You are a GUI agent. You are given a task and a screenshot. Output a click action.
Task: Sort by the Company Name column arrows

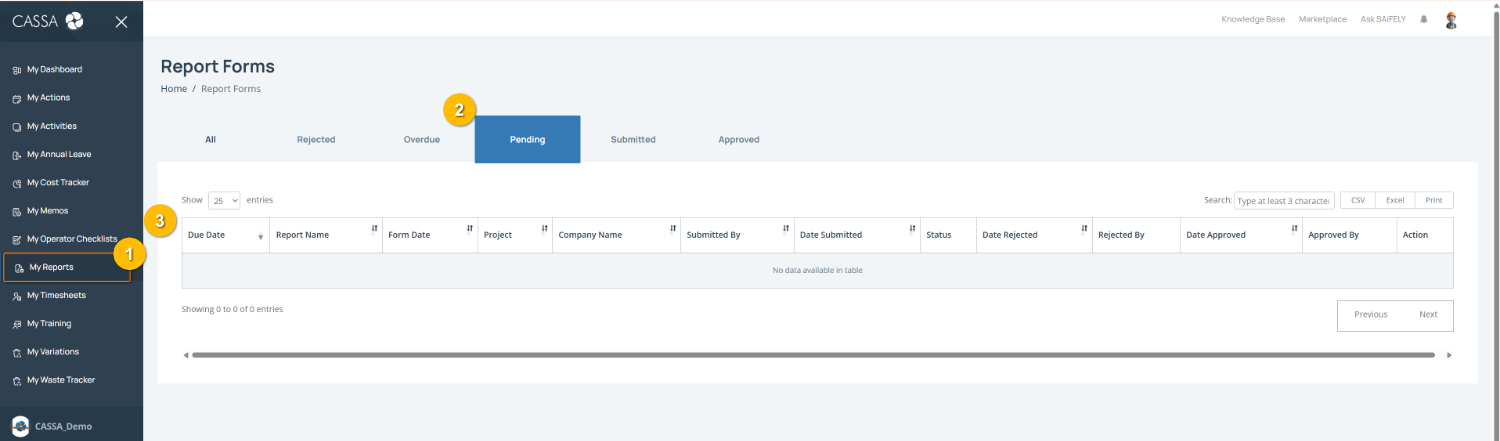[x=672, y=229]
